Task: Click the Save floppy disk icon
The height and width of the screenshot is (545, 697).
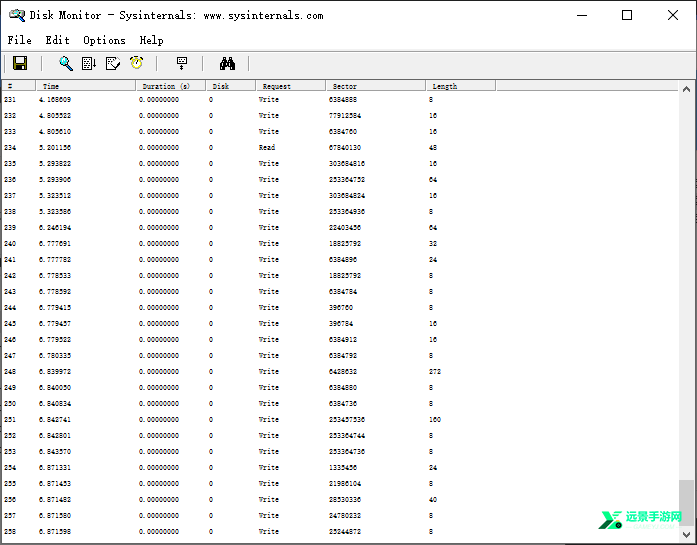Action: pyautogui.click(x=20, y=63)
